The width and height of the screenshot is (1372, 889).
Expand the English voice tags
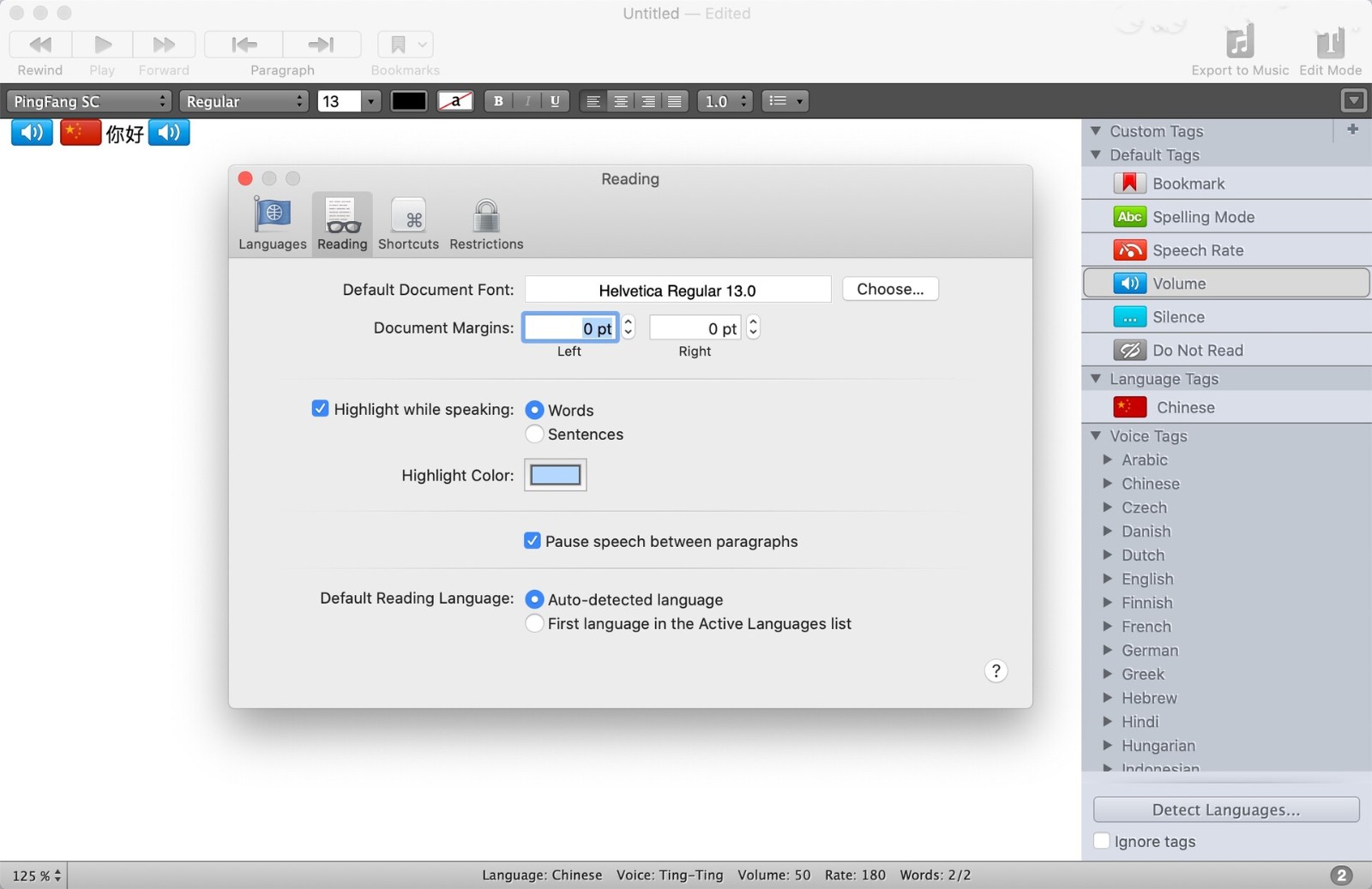(1107, 579)
